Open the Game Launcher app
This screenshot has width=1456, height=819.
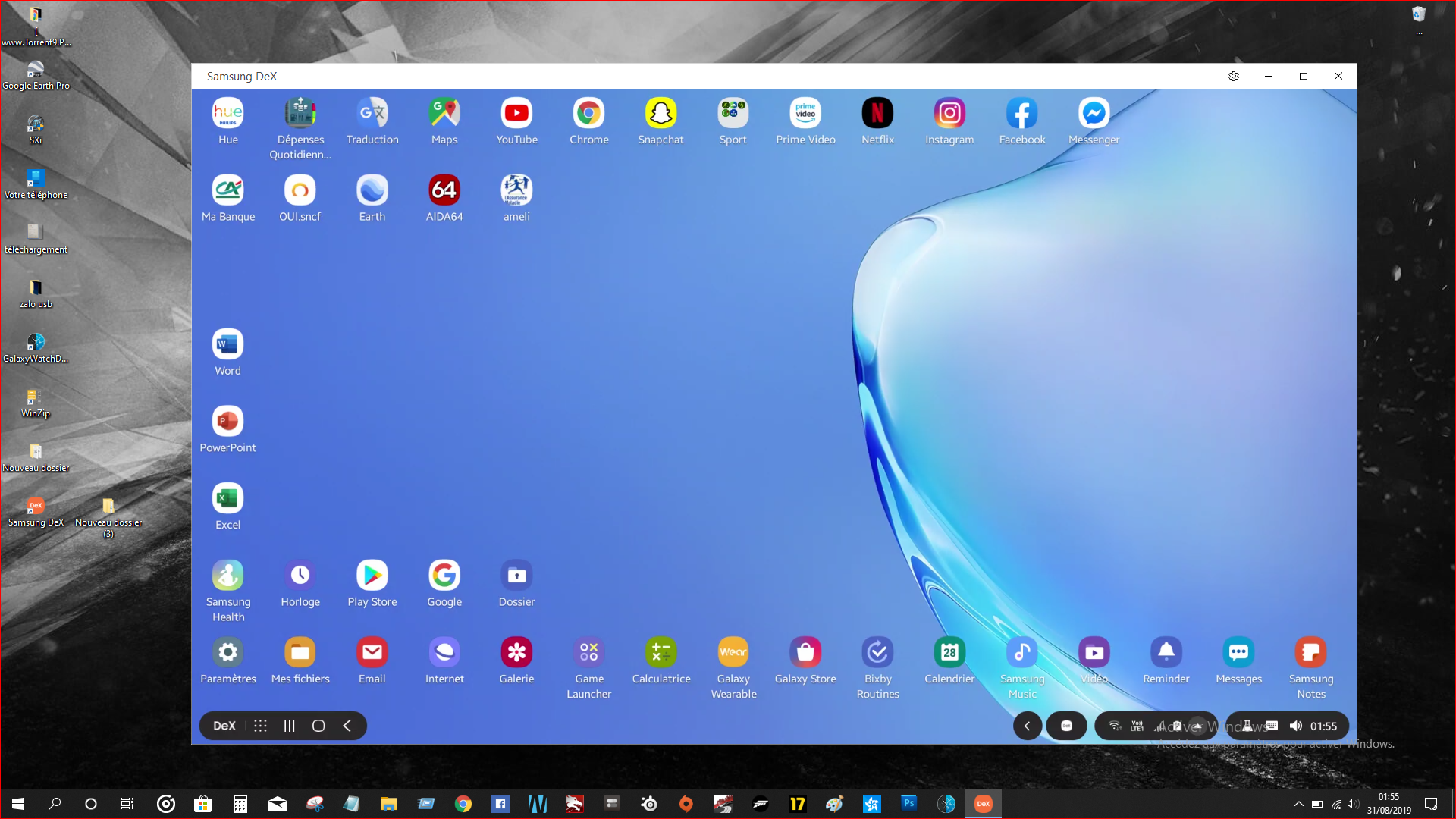(588, 653)
